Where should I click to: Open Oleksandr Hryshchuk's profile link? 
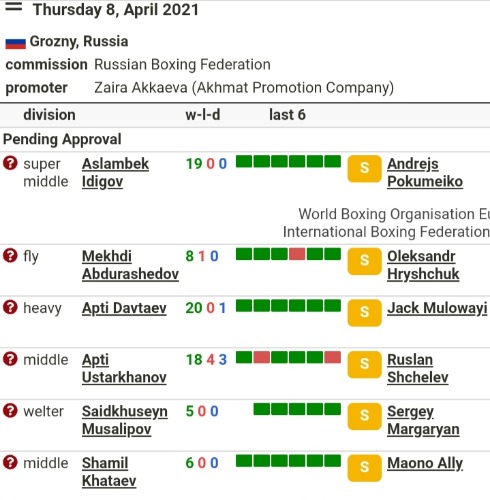click(423, 265)
